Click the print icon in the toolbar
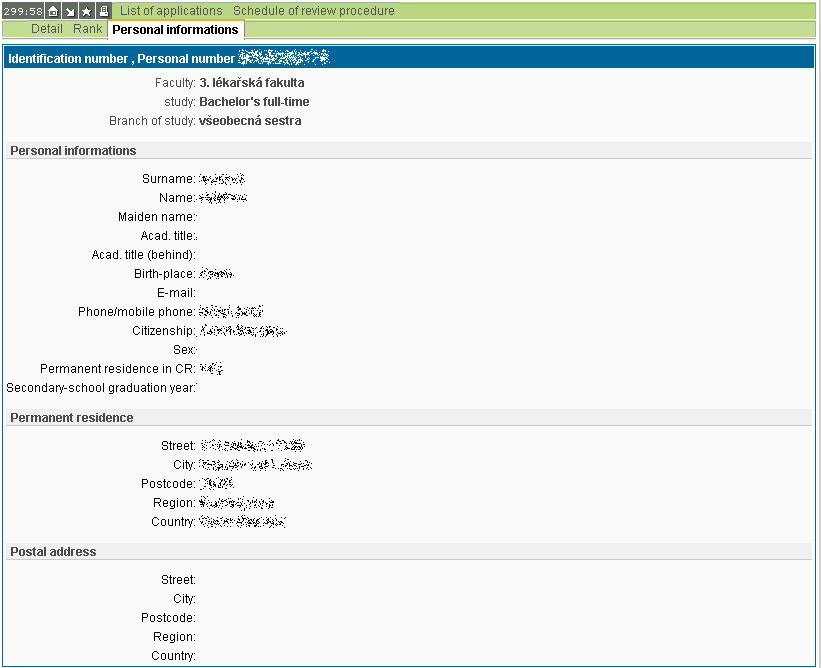821x668 pixels. [x=103, y=11]
